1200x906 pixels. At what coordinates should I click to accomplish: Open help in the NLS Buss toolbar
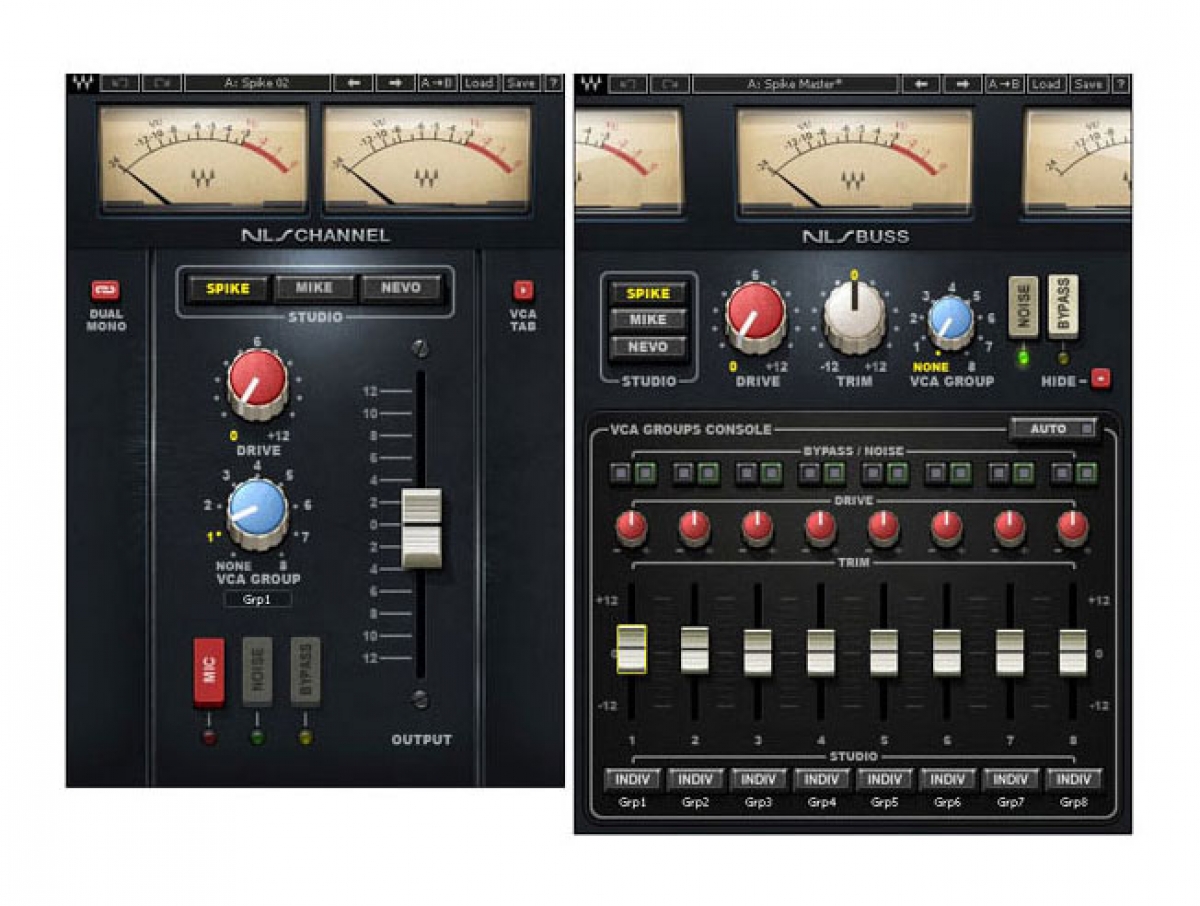point(1119,84)
